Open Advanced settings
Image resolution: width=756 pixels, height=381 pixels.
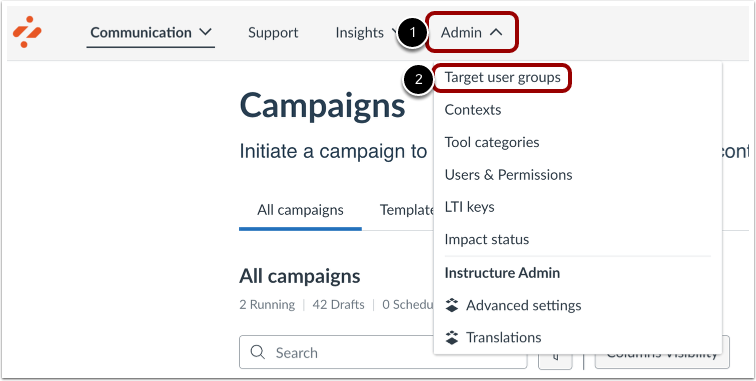524,305
